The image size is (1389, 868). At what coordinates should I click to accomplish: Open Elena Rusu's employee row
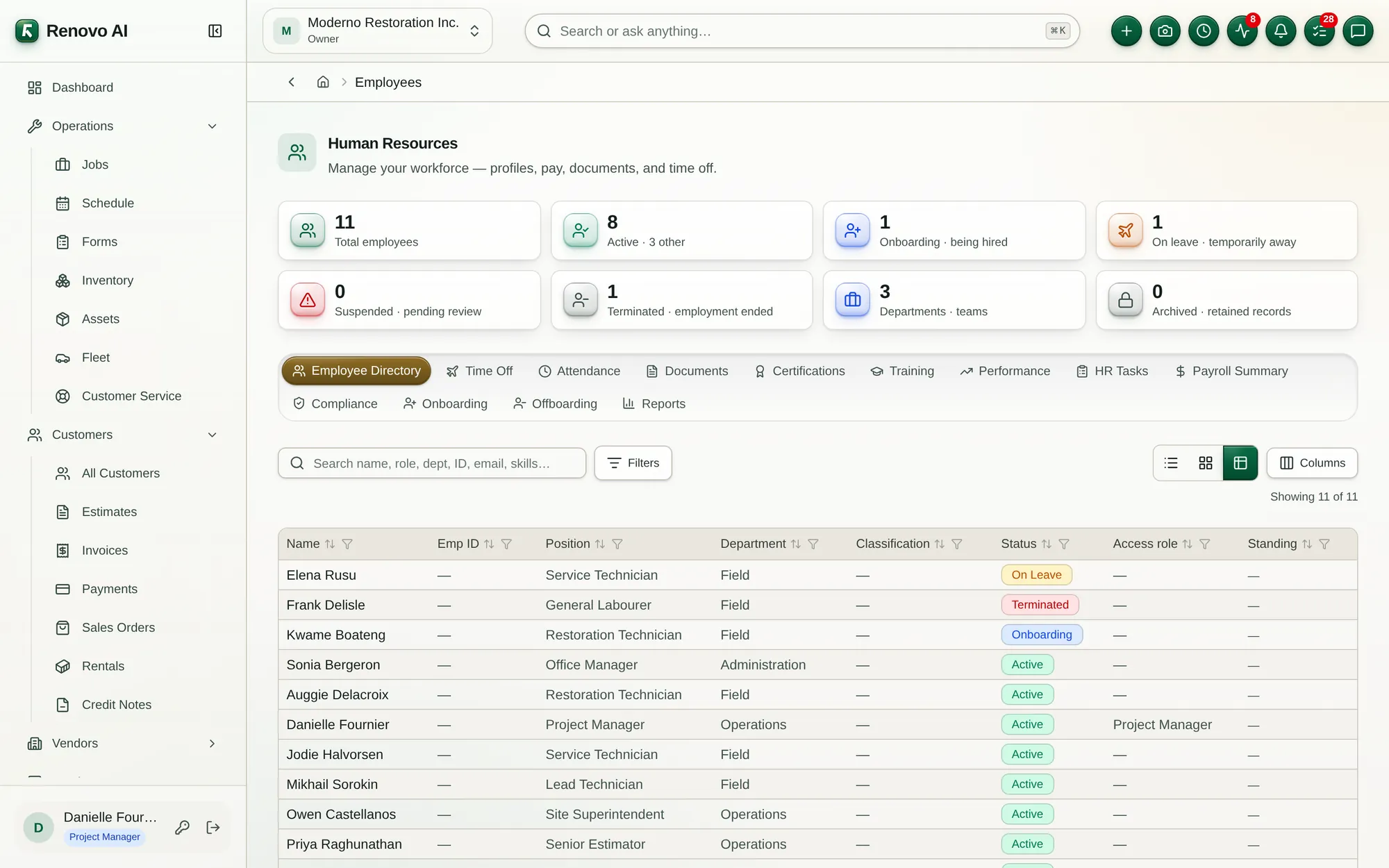coord(817,575)
